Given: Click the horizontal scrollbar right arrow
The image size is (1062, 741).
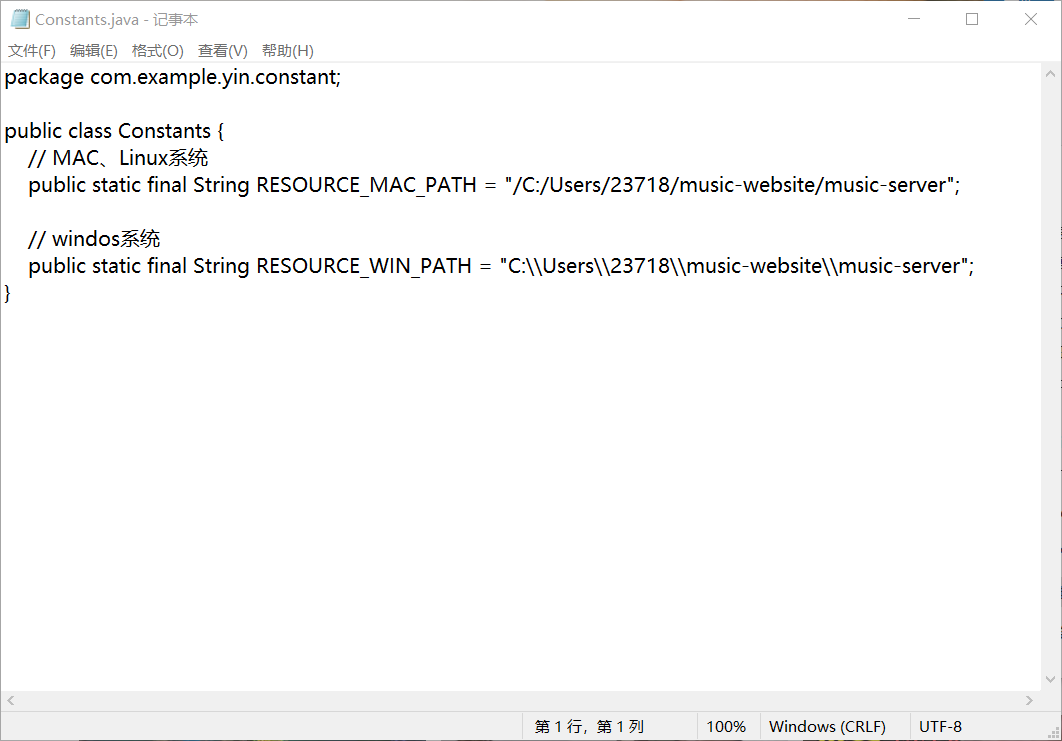Looking at the screenshot, I should click(1029, 700).
